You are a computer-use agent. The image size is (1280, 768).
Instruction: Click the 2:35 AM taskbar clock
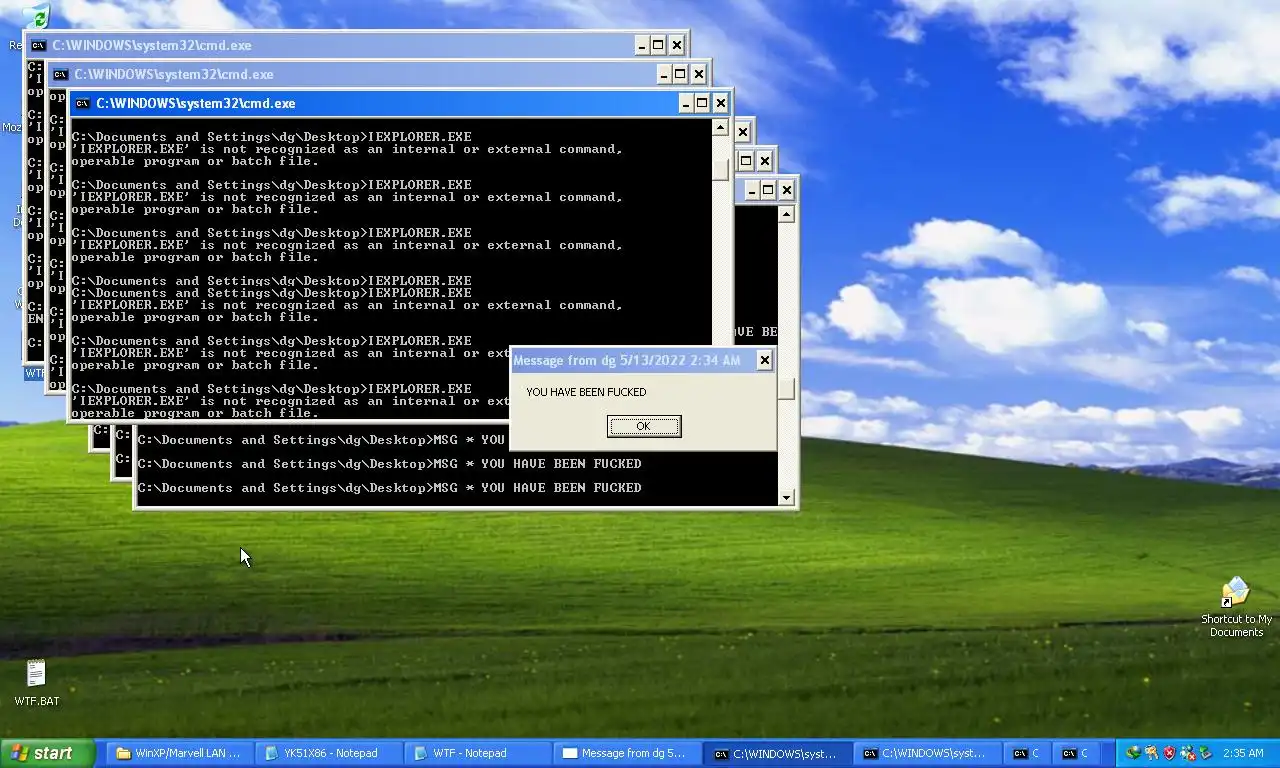point(1243,753)
